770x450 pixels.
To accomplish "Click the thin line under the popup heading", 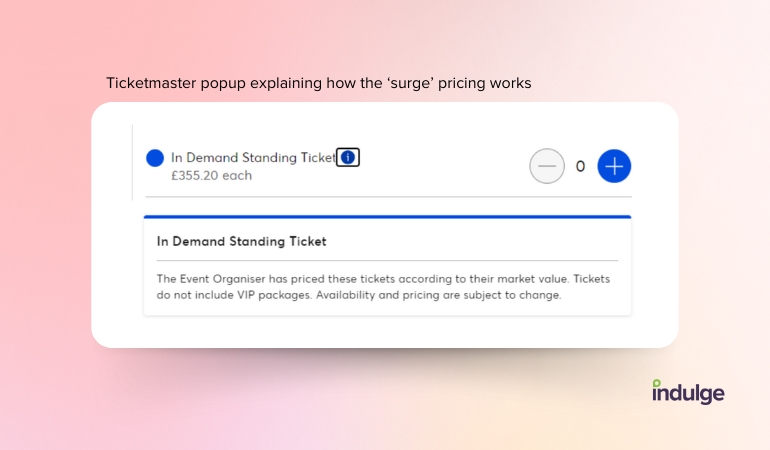I will coord(387,260).
